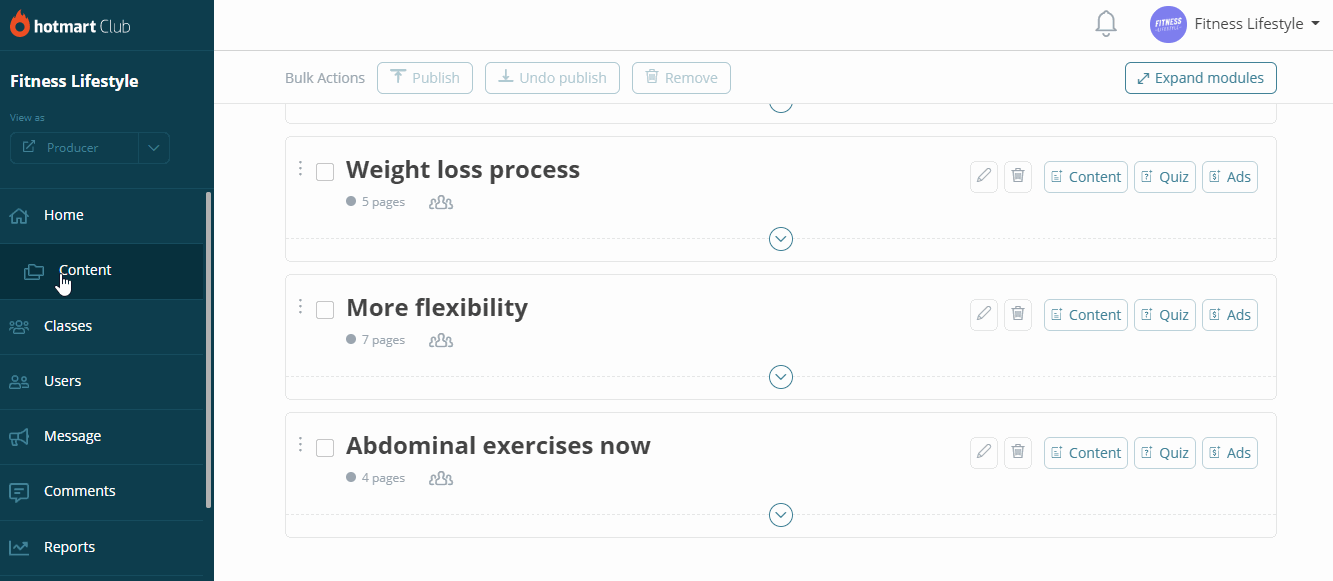Select the More flexibility module checkbox

(x=325, y=310)
